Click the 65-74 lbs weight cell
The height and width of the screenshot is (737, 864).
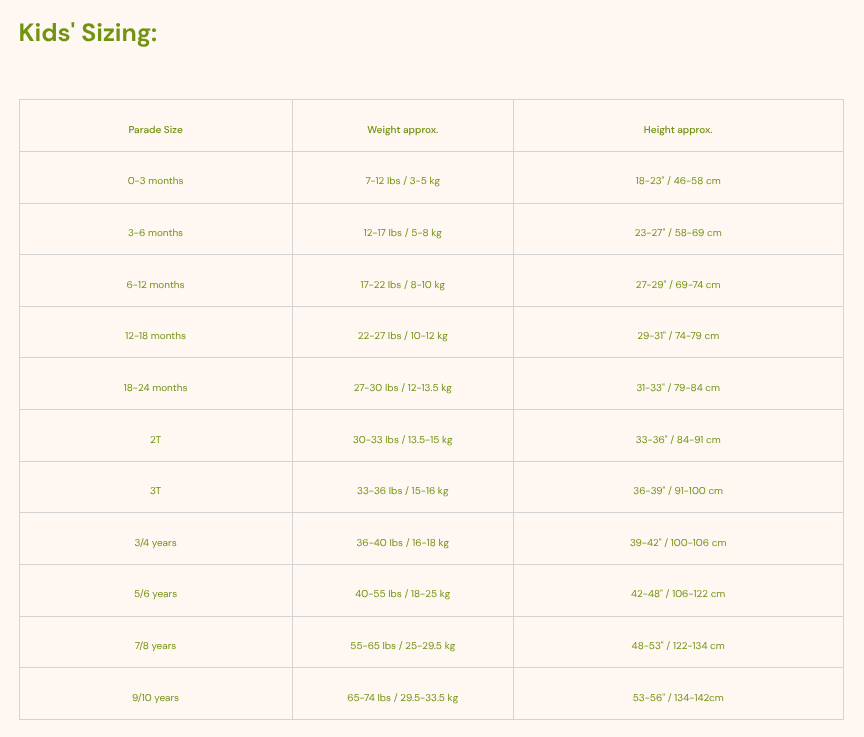(402, 697)
